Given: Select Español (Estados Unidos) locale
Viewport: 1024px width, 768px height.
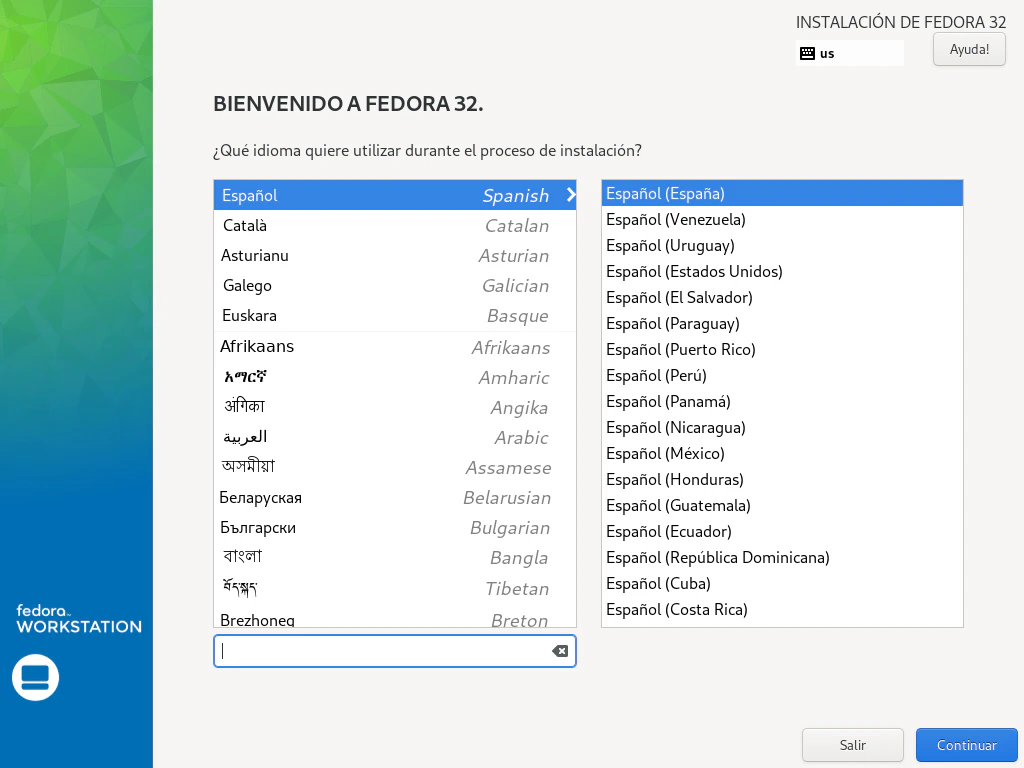Looking at the screenshot, I should point(694,272).
